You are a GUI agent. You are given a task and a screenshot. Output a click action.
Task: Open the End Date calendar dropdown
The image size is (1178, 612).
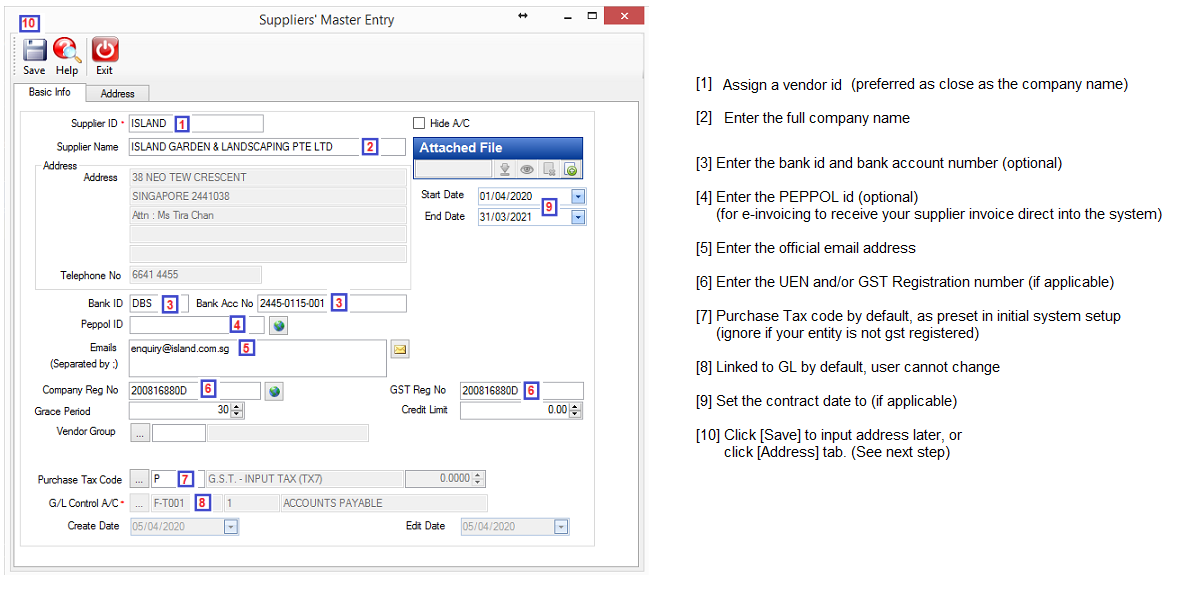click(578, 217)
